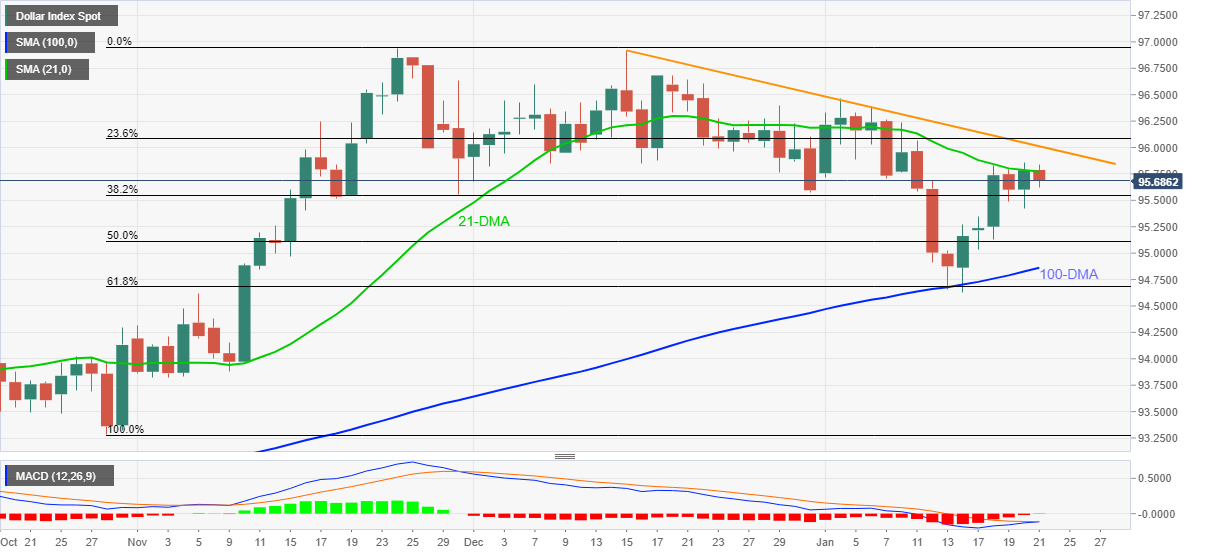
Task: Click the 23.6% Fibonacci level label
Action: pos(122,134)
